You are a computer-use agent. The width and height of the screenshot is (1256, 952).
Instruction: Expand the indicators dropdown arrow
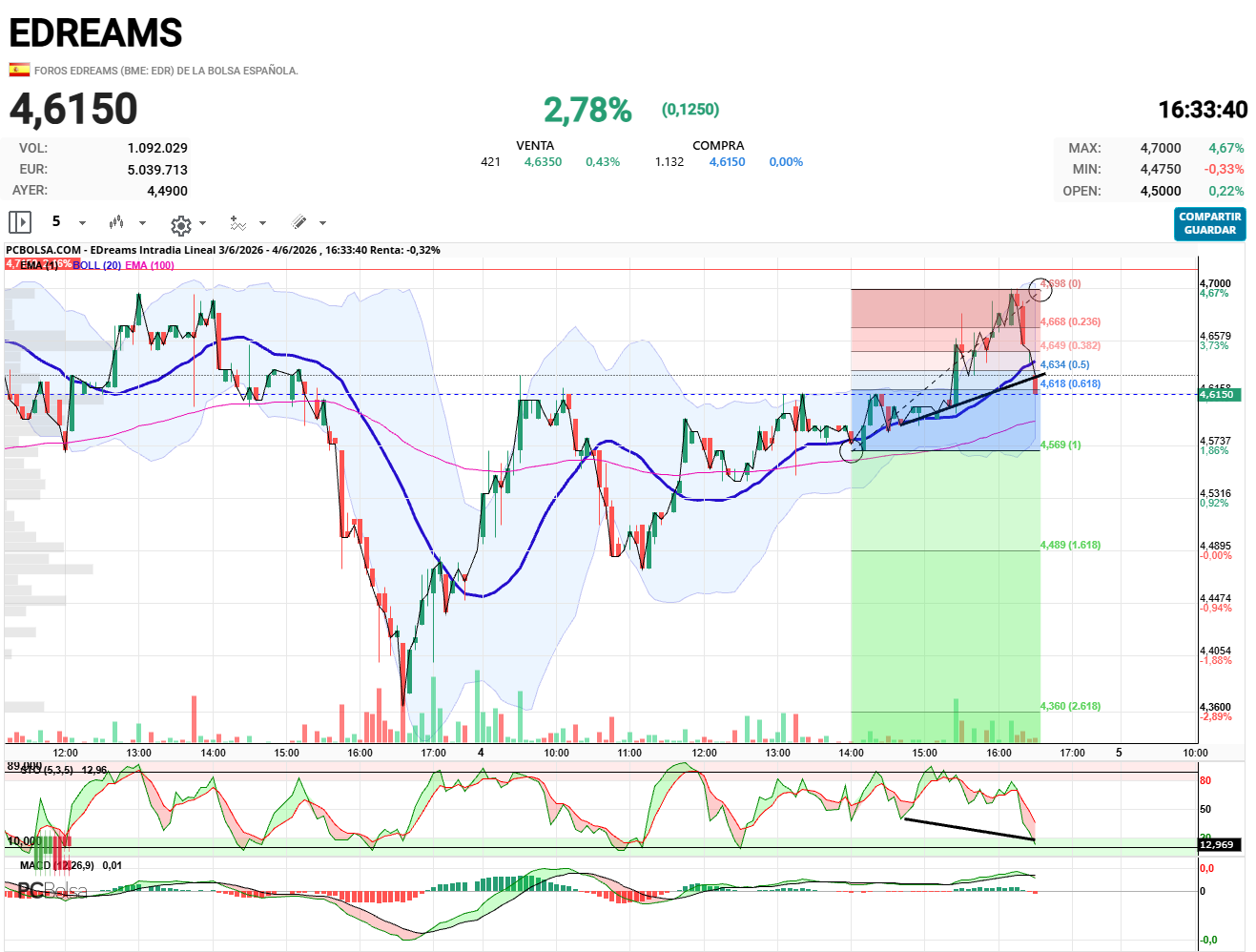pos(262,223)
